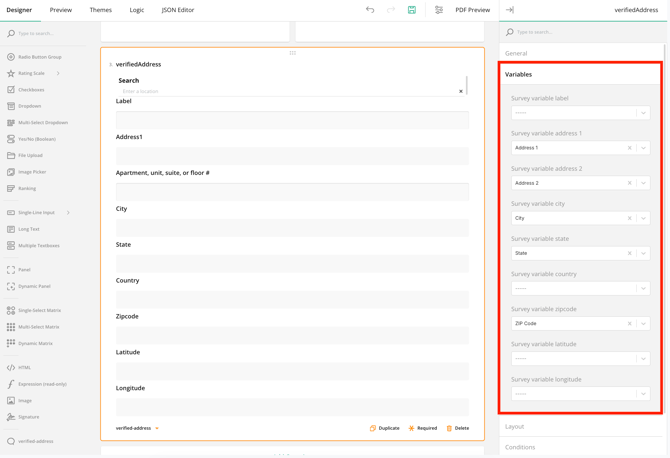
Task: Clear the Address 1 variable selection
Action: [x=629, y=148]
